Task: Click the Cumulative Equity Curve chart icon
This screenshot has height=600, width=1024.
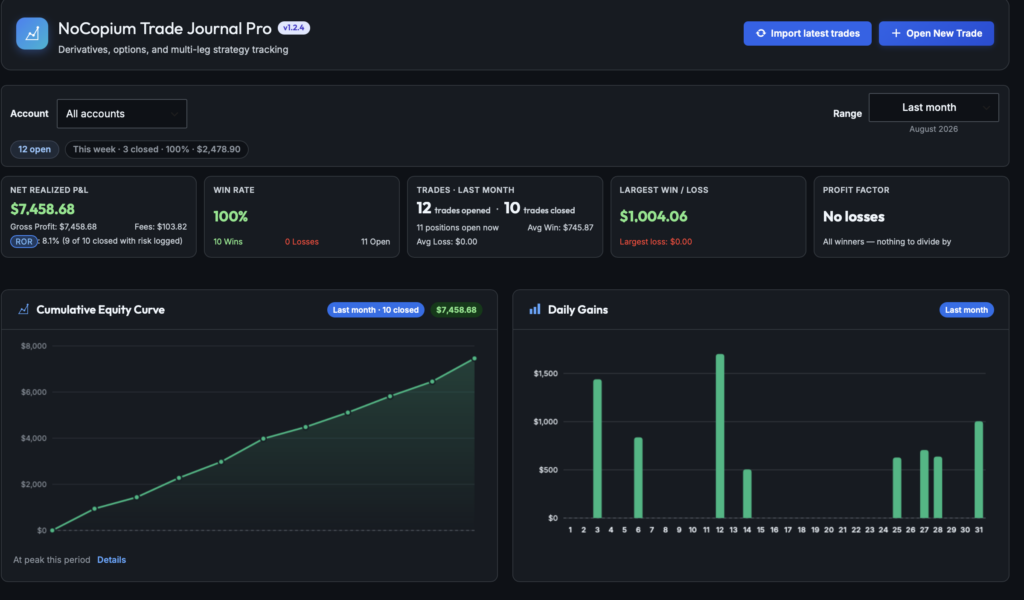Action: [x=24, y=309]
